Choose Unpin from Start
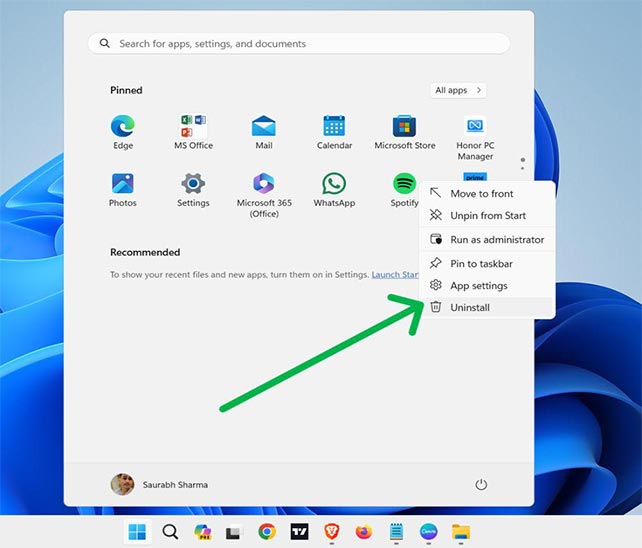The image size is (642, 548). 487,215
